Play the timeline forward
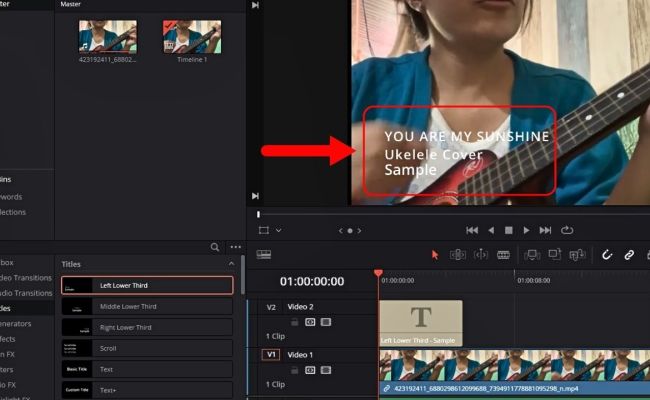The image size is (650, 400). coord(526,230)
